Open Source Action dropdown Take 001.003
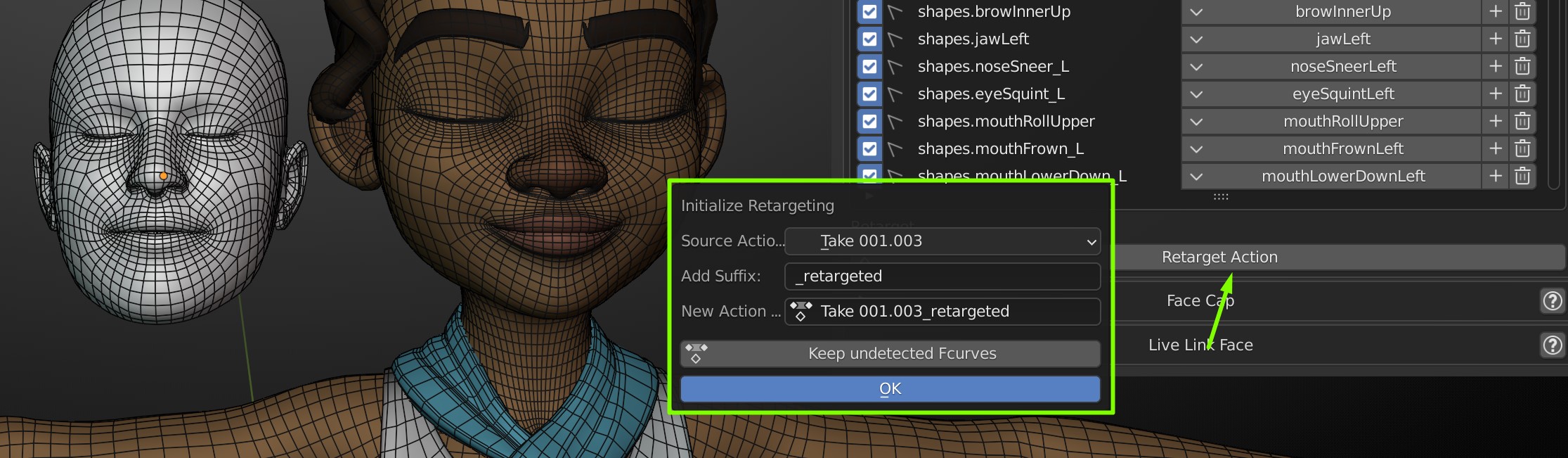Image resolution: width=1568 pixels, height=458 pixels. pos(942,241)
